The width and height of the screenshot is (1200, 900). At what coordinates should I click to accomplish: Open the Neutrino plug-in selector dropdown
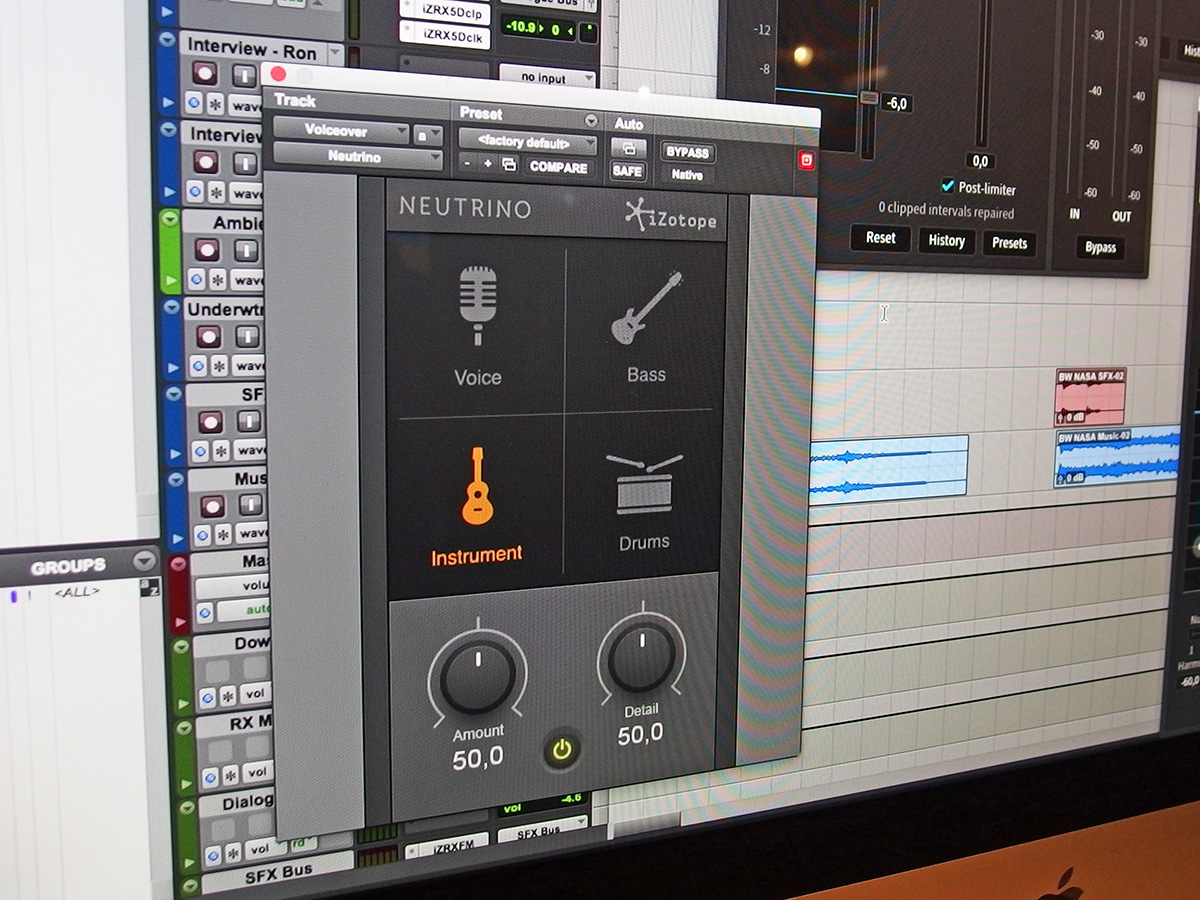pyautogui.click(x=357, y=156)
